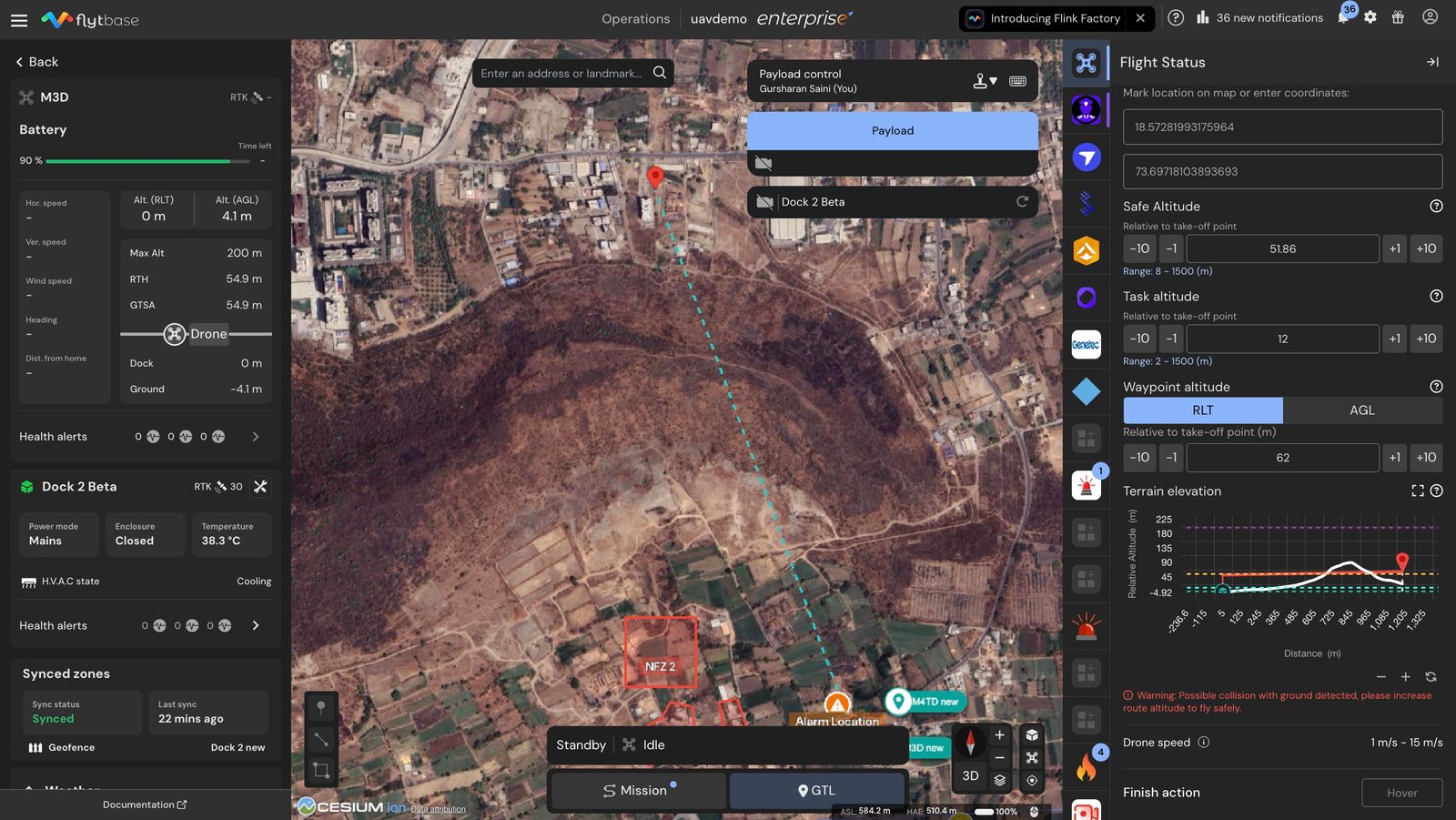1456x820 pixels.
Task: Click the longitude coordinate field
Action: click(x=1282, y=172)
